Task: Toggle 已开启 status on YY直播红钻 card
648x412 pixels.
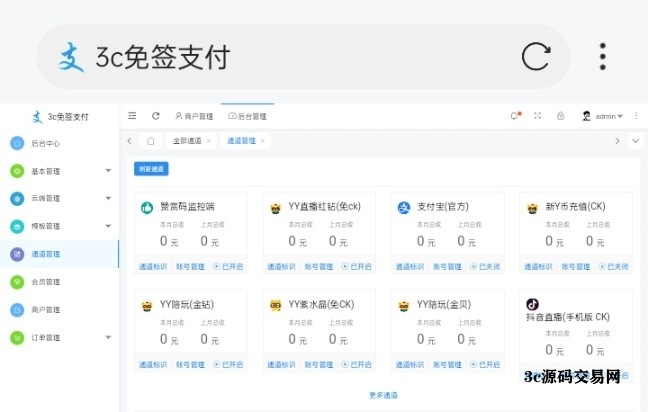Action: point(356,267)
